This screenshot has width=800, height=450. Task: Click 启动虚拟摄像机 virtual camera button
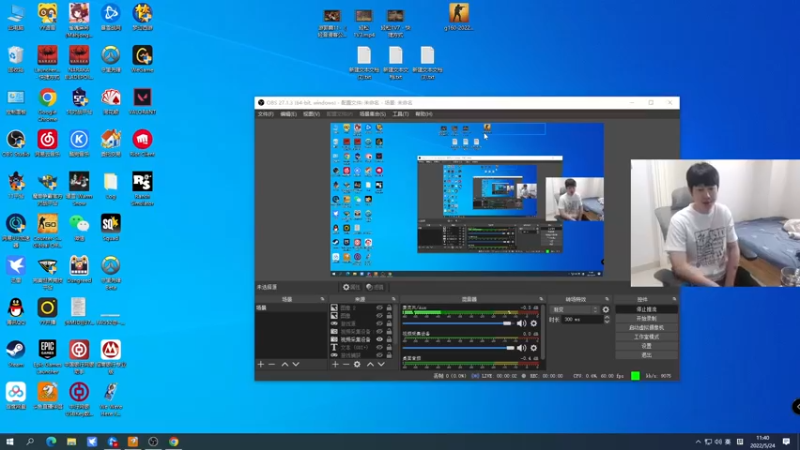pos(646,328)
